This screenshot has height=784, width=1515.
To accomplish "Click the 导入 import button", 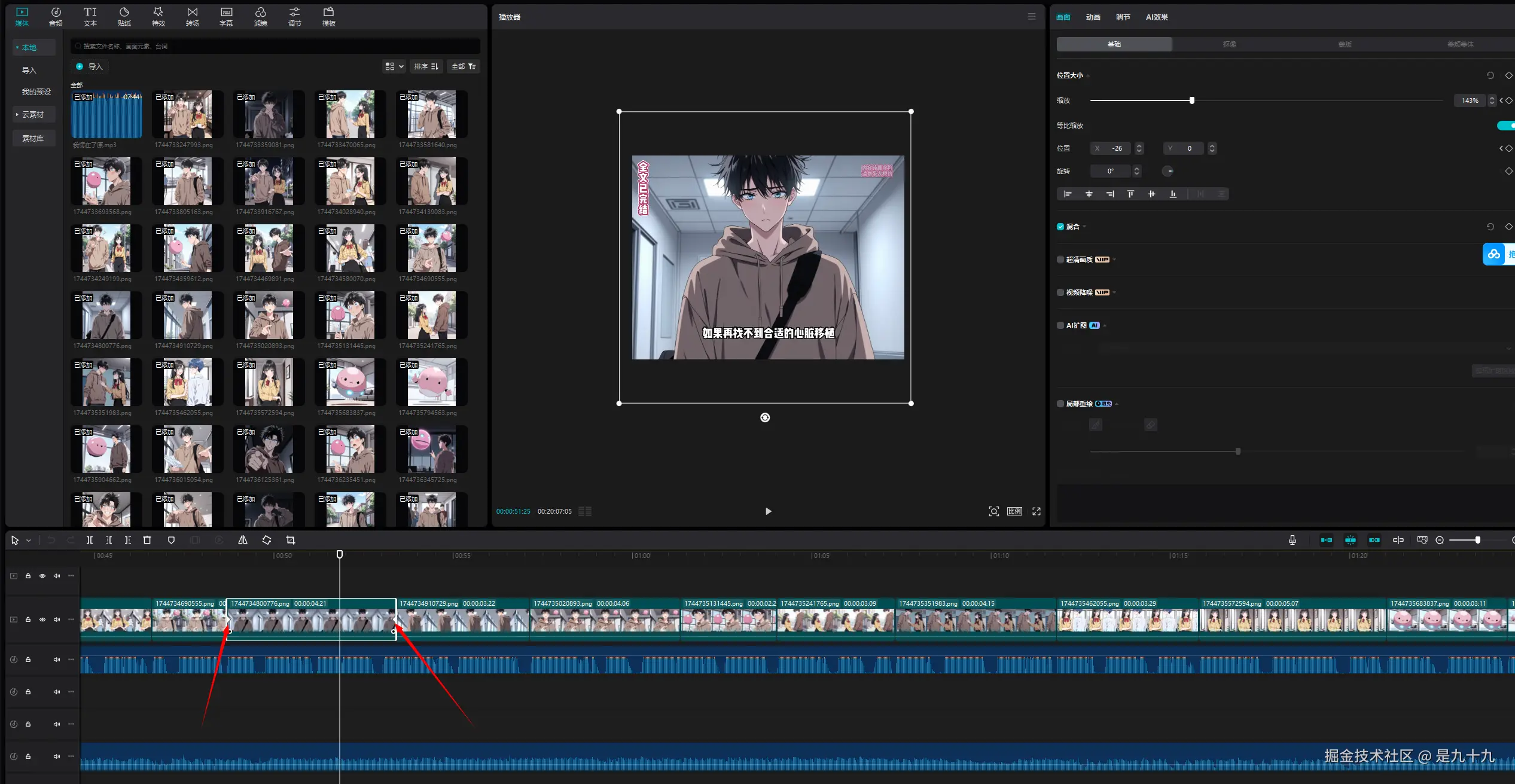I will [90, 66].
